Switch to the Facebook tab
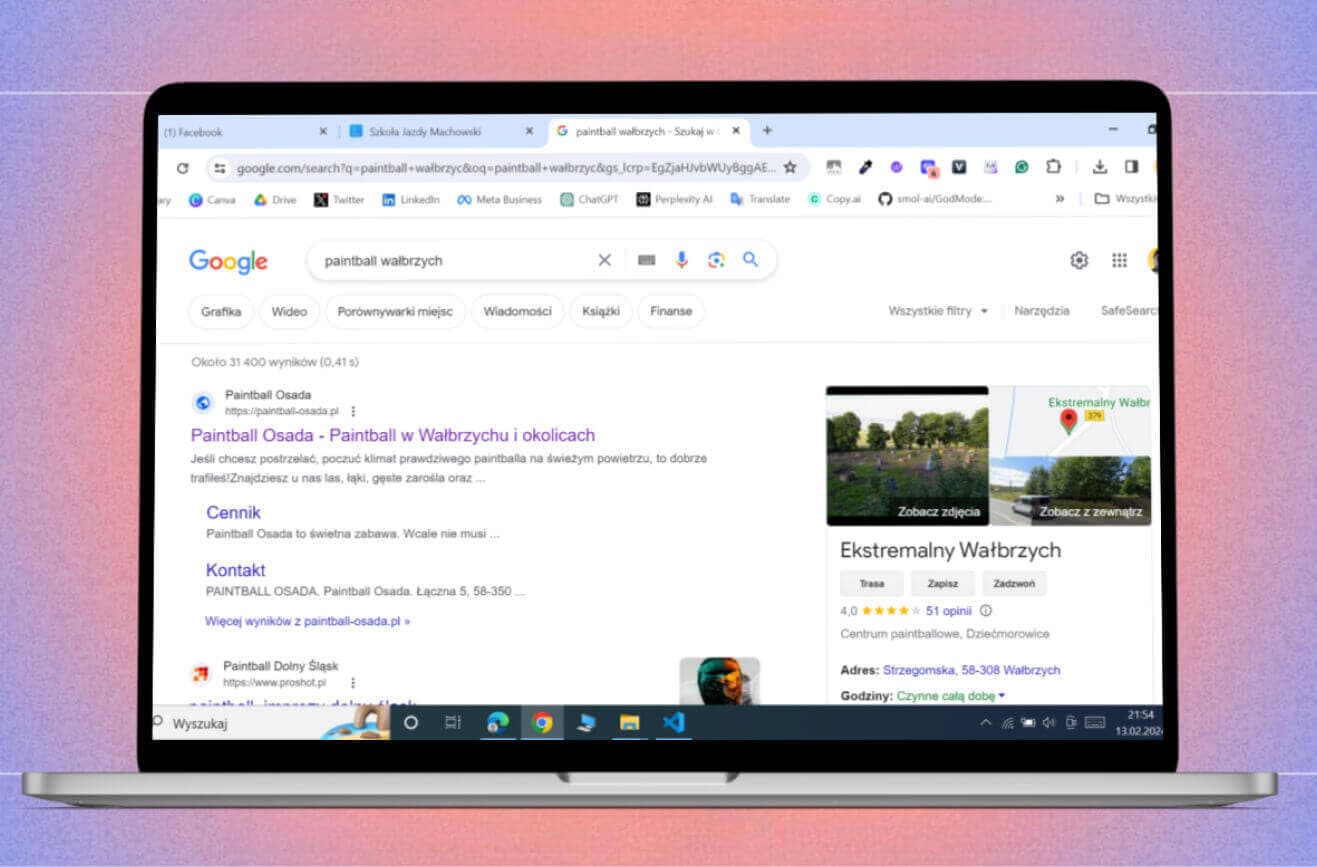Viewport: 1317px width, 867px height. click(x=247, y=131)
